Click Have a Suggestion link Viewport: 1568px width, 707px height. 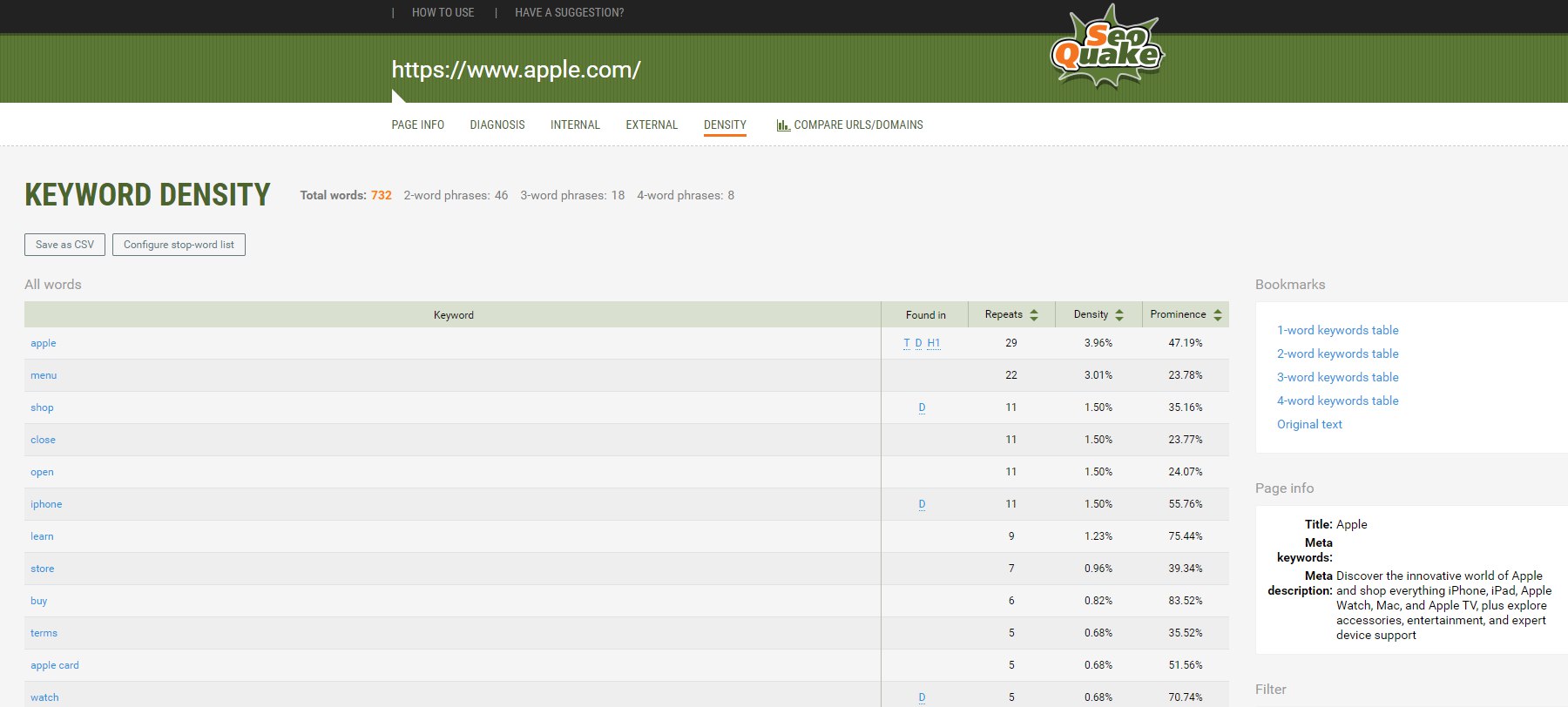pos(570,13)
